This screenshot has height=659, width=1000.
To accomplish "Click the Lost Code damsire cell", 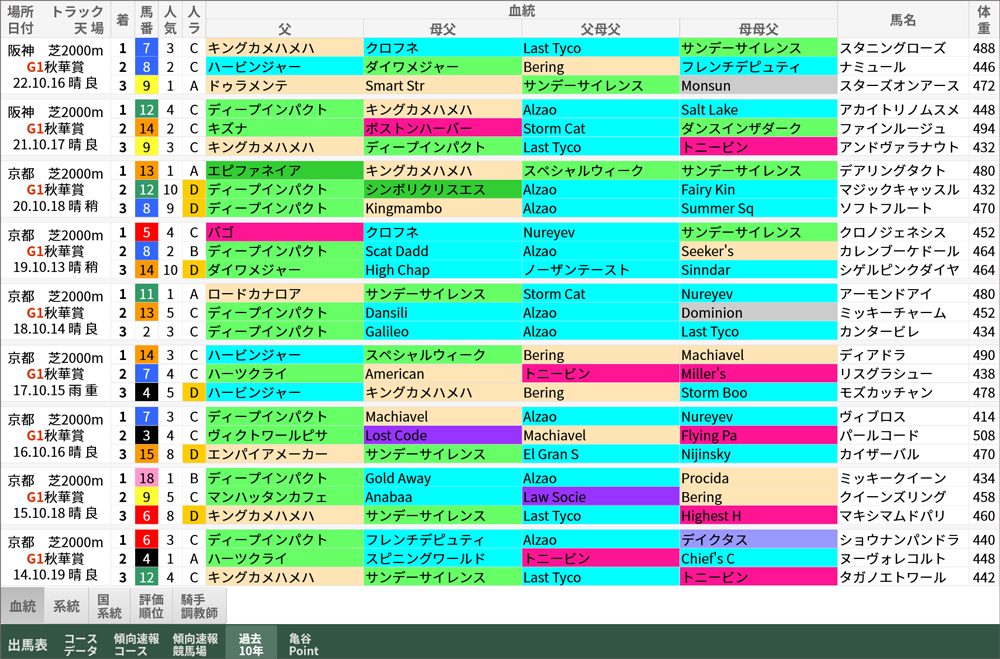I will [443, 436].
